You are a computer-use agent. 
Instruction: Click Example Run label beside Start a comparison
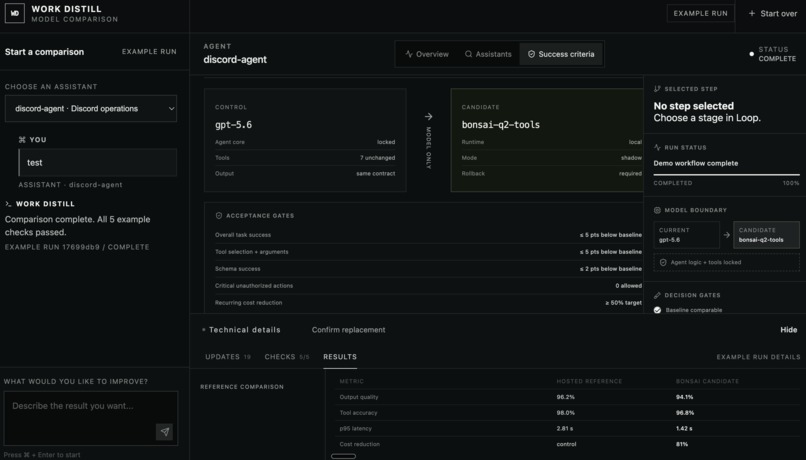(149, 52)
